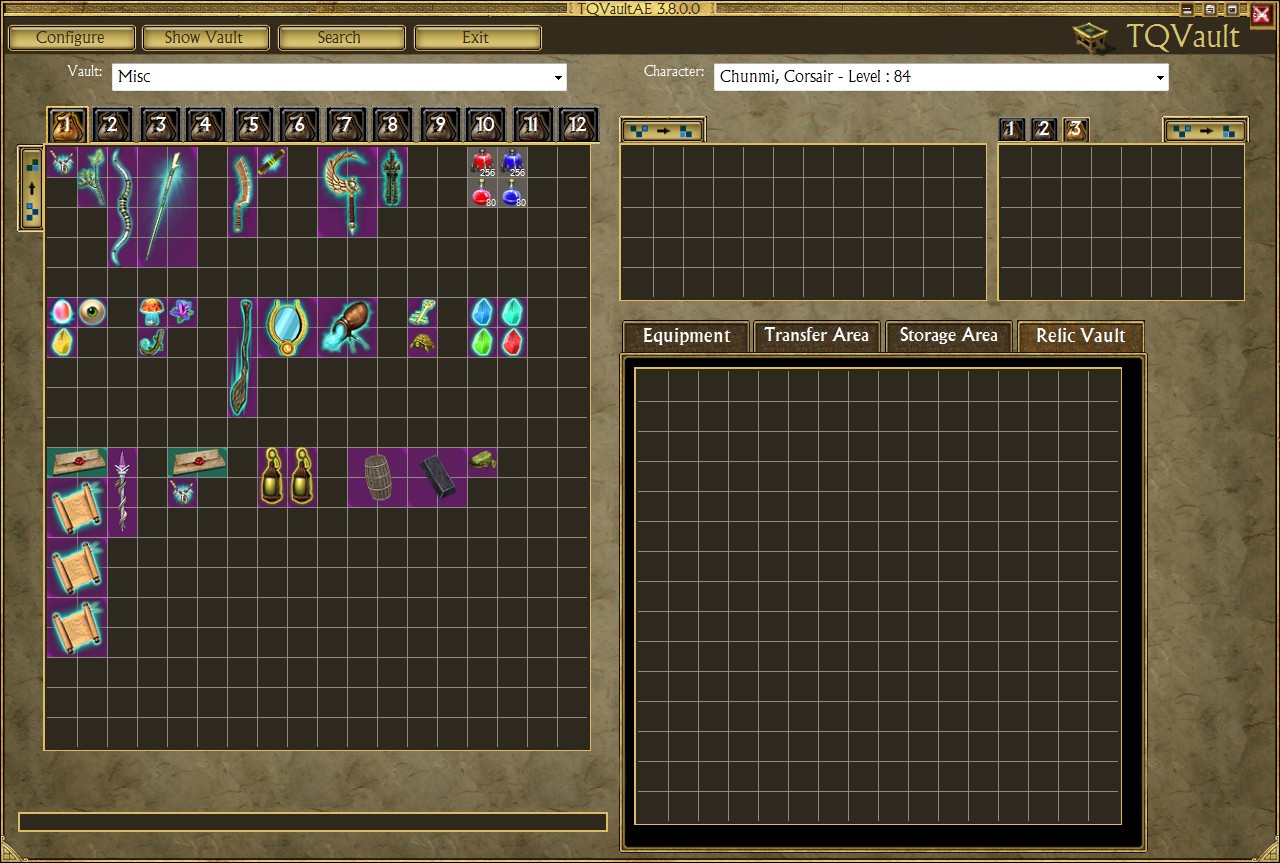Click the vertical auto-sort button beside vault grid

pyautogui.click(x=31, y=188)
